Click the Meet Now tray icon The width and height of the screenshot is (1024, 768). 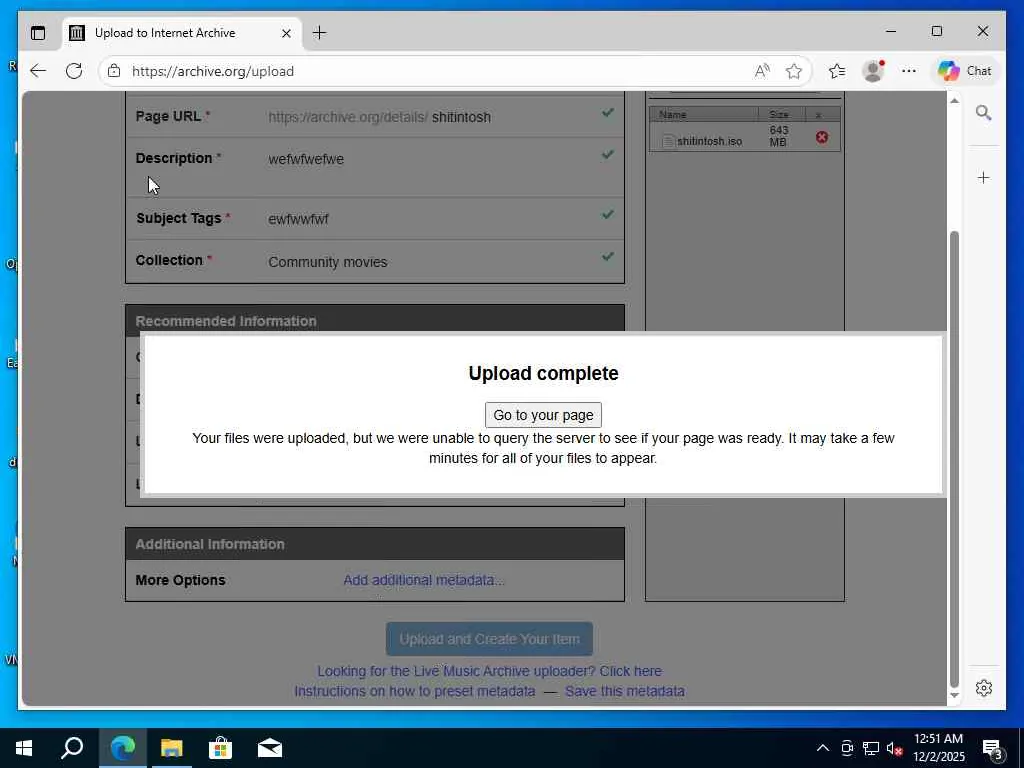click(x=847, y=748)
